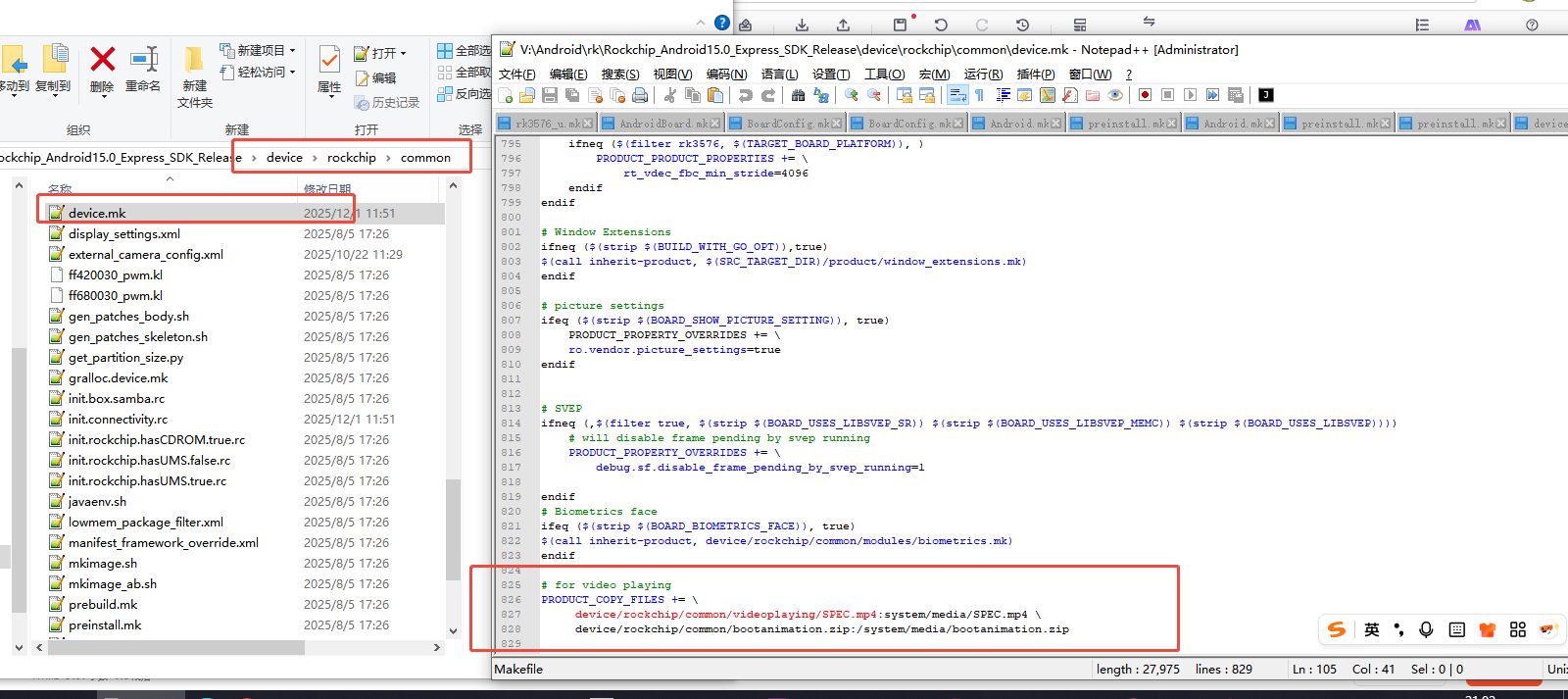
Task: Toggle the indent guide display
Action: [x=1003, y=95]
